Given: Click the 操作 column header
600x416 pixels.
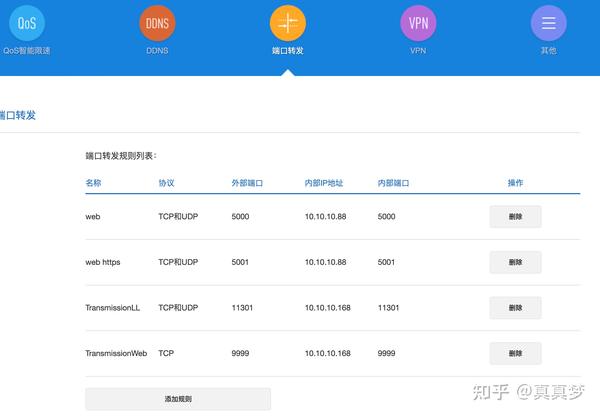Looking at the screenshot, I should click(515, 183).
